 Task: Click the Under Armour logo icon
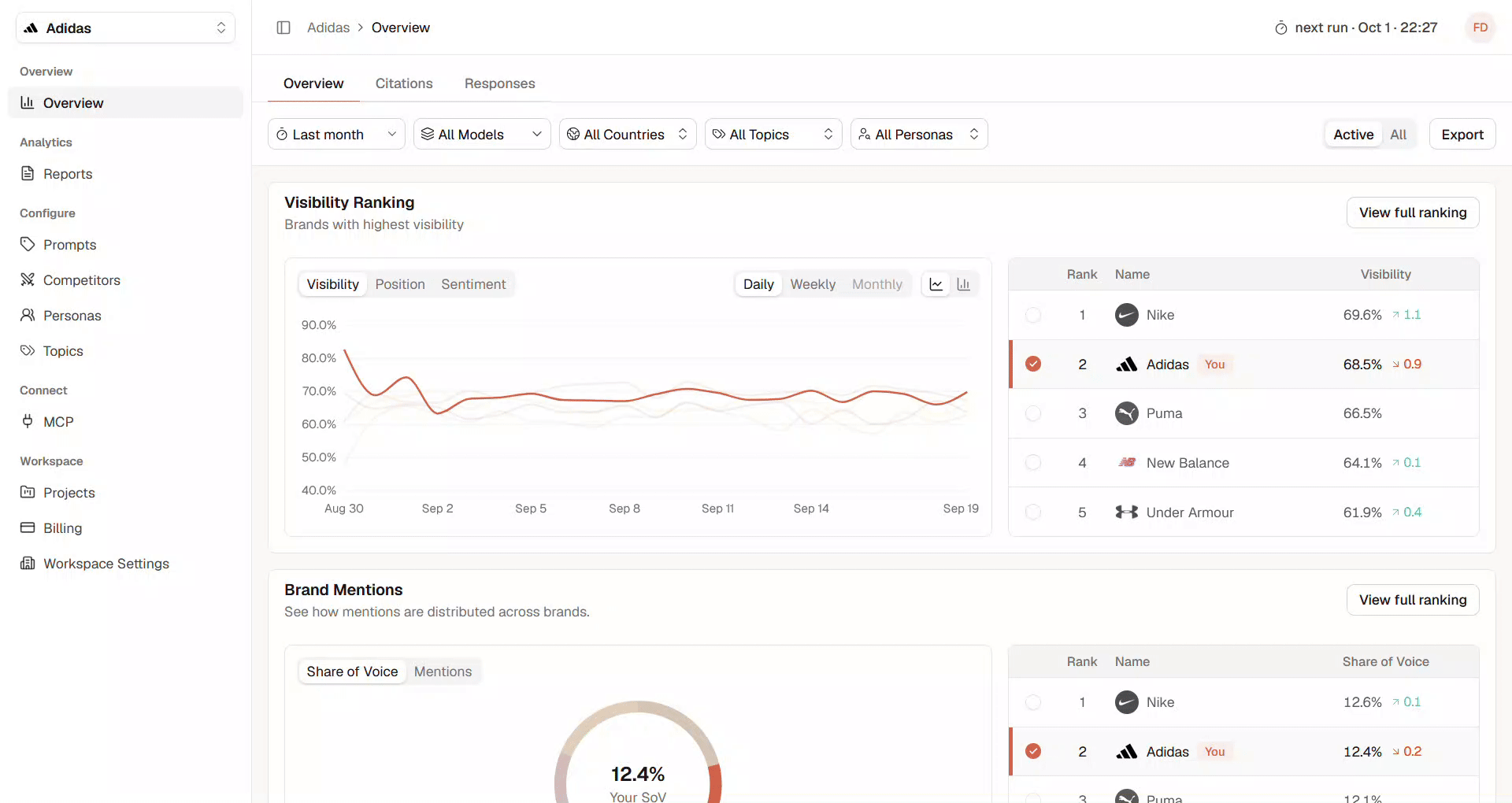pyautogui.click(x=1127, y=512)
